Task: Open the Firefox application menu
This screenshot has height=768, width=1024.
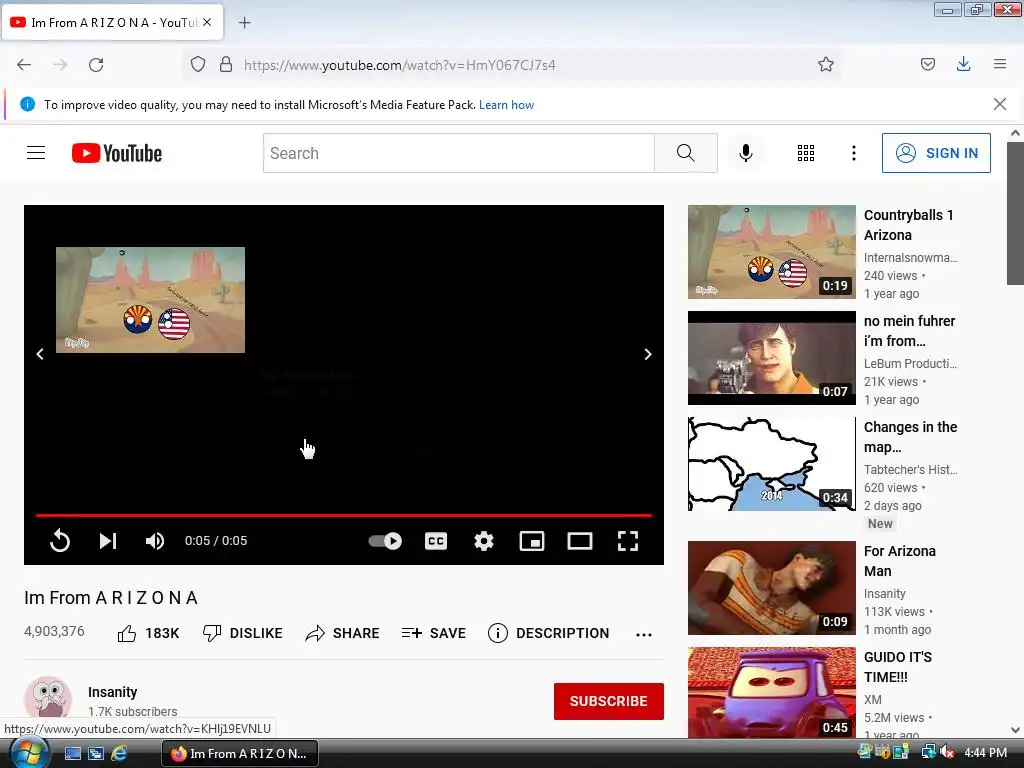Action: (x=1000, y=65)
